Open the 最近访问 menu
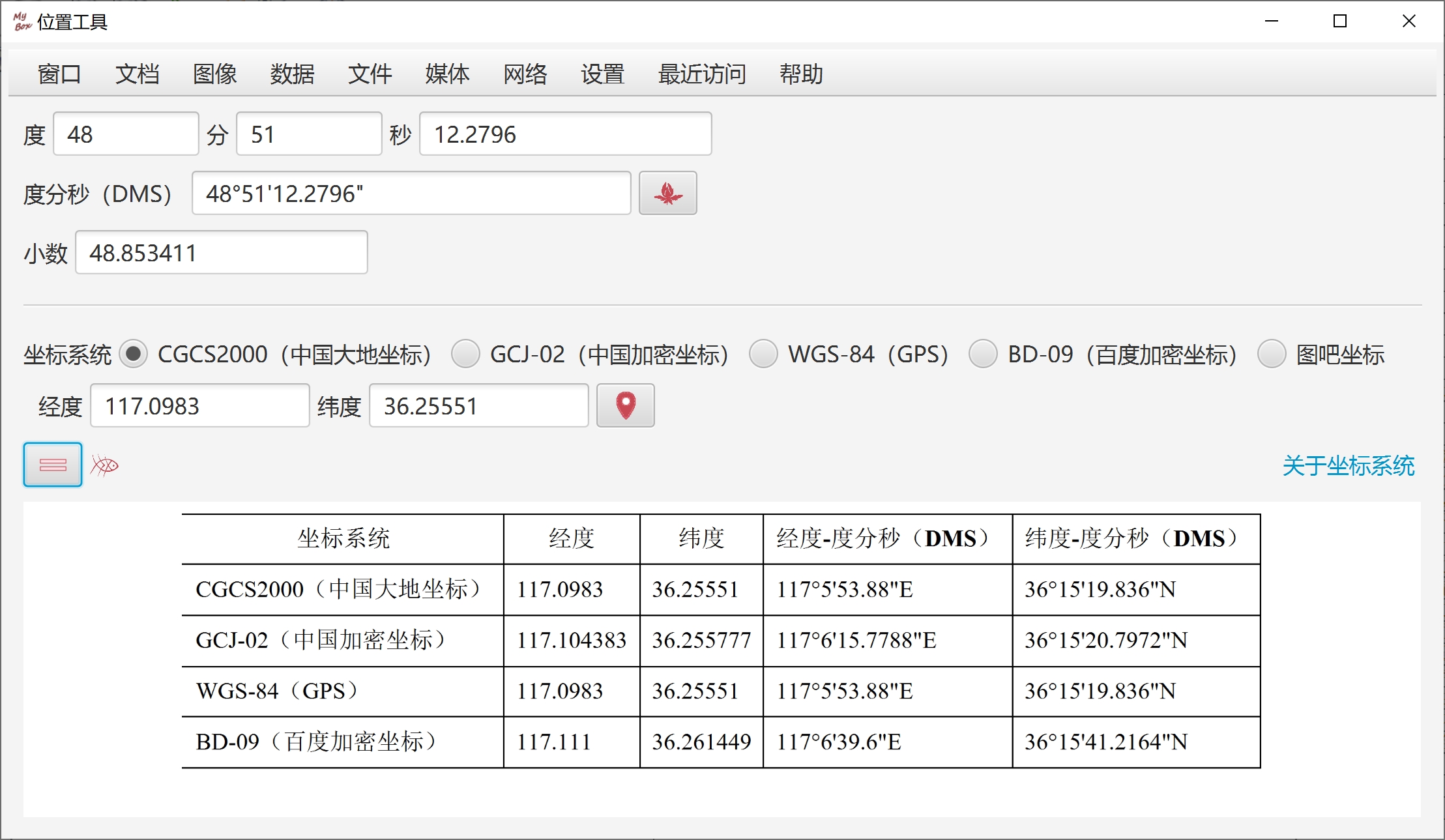 [702, 74]
